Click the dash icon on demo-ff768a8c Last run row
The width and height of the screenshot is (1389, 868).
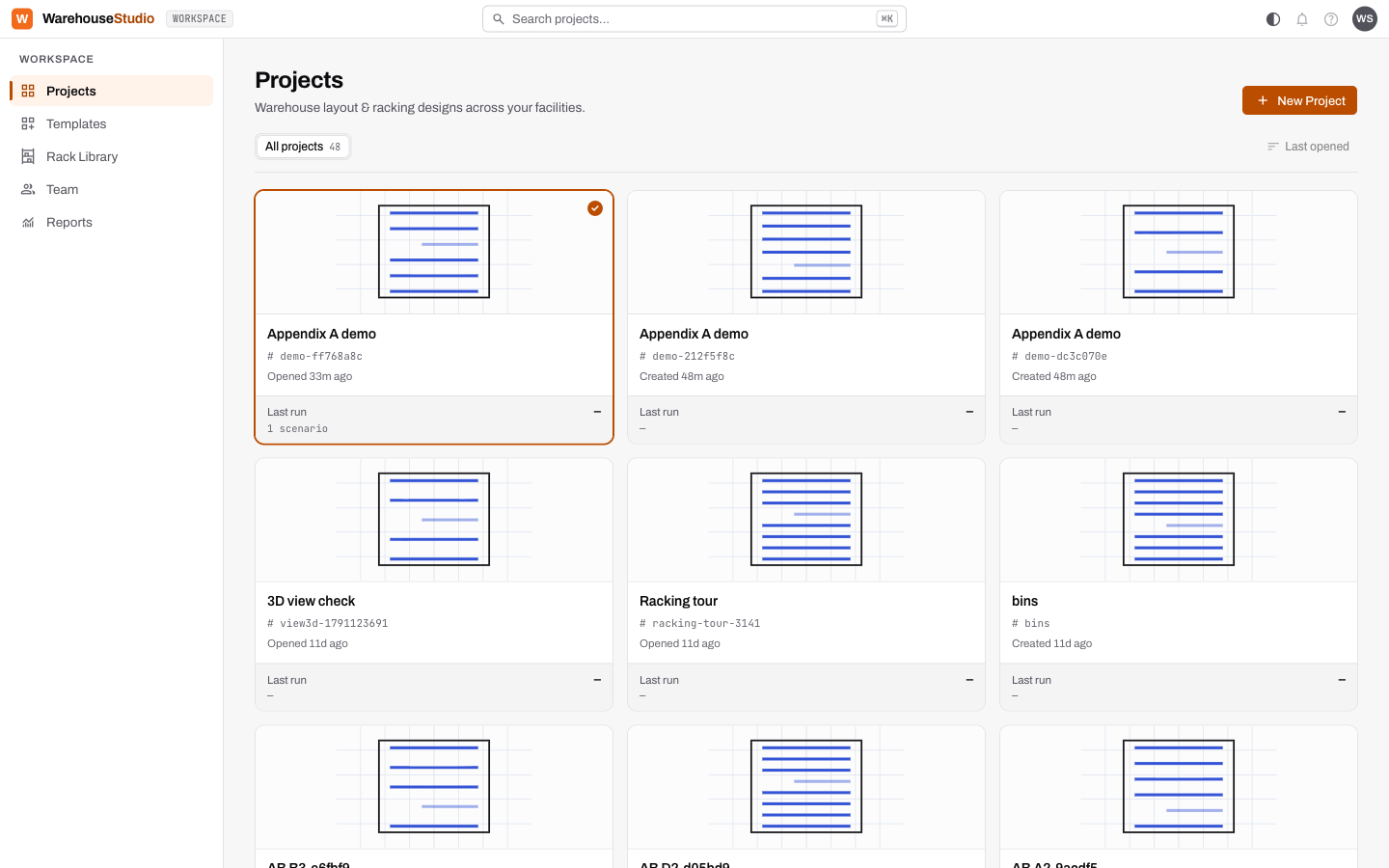click(597, 412)
